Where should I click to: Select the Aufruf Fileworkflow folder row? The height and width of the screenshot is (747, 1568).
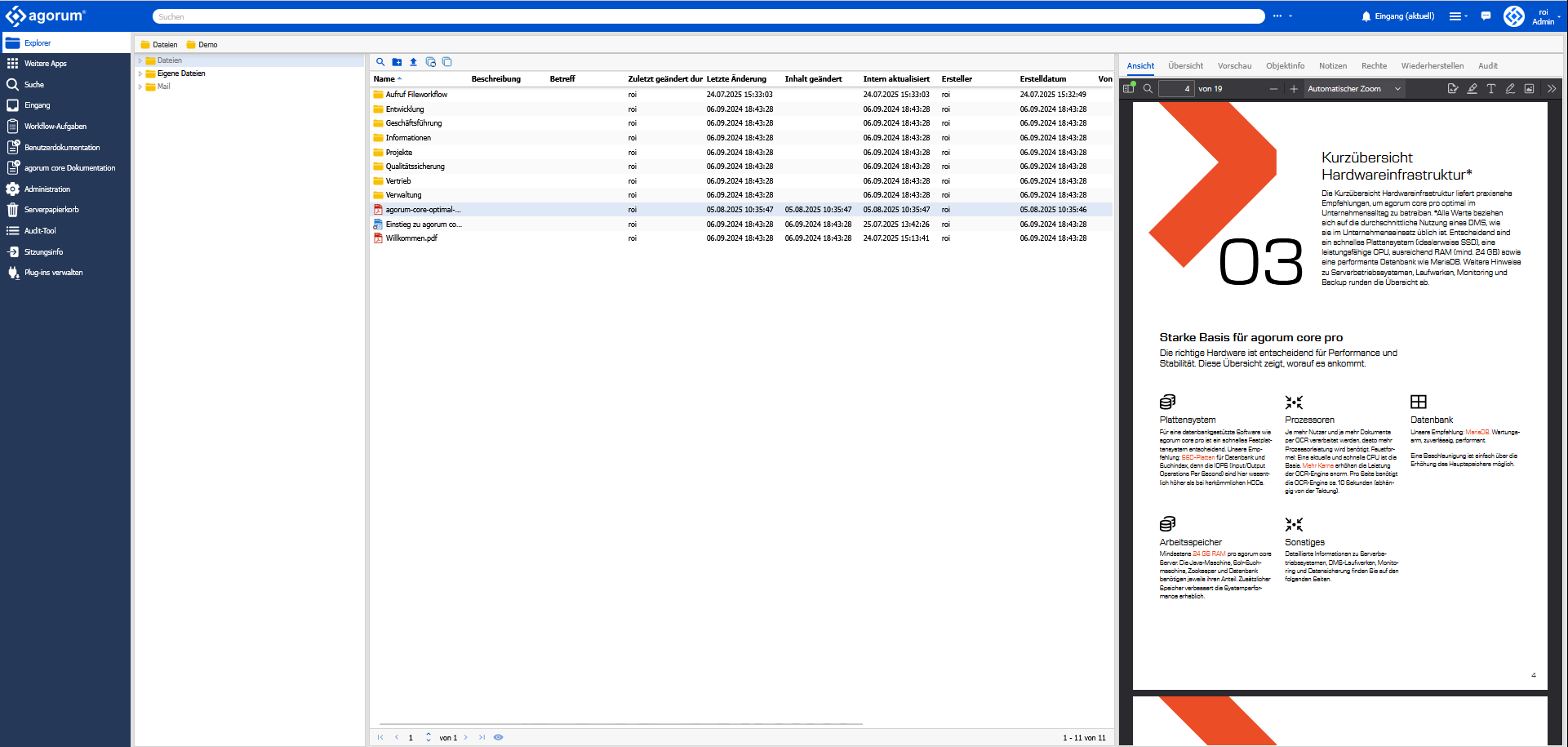click(x=741, y=95)
